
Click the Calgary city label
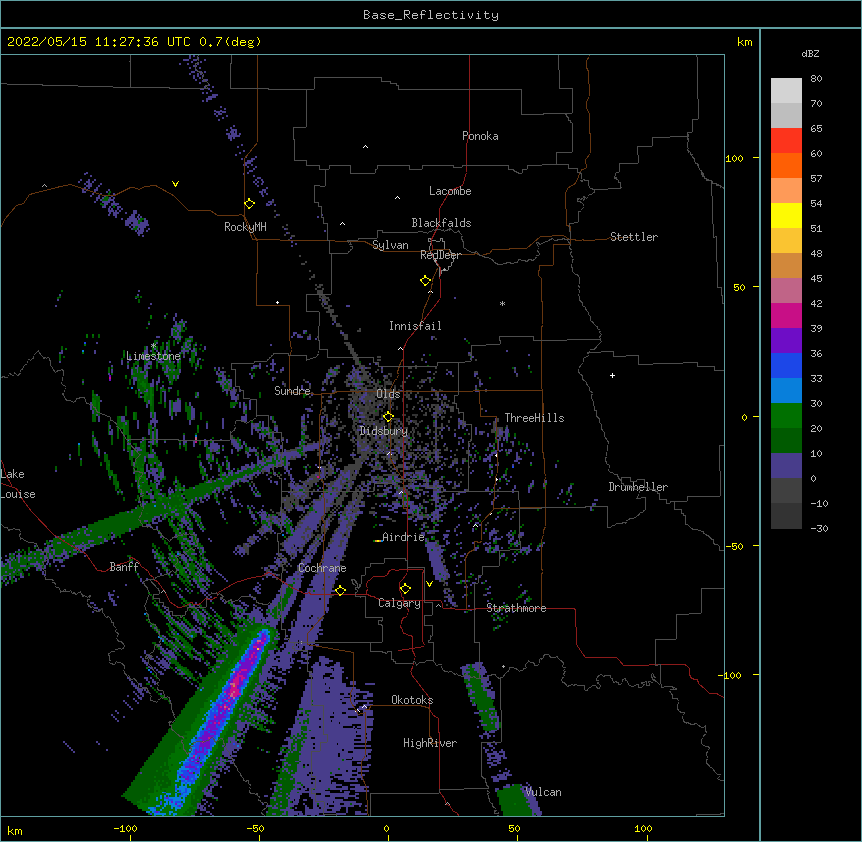(x=399, y=603)
